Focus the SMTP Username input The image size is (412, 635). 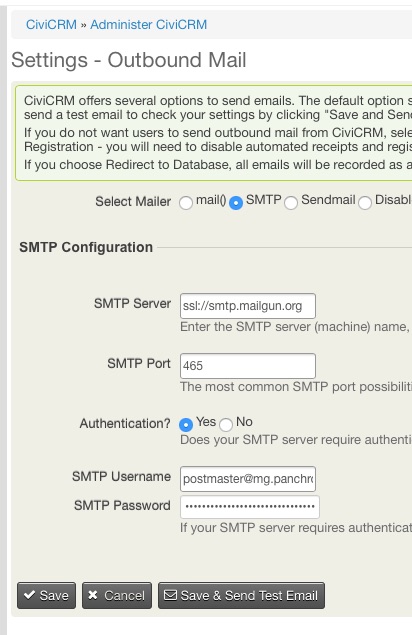(x=248, y=479)
